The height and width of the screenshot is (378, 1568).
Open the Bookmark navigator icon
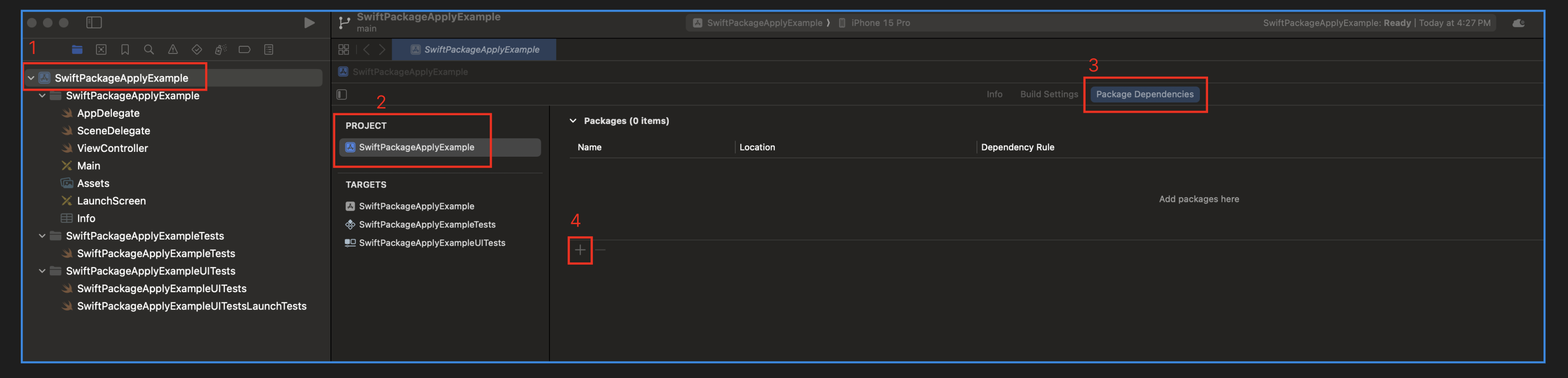click(x=125, y=49)
